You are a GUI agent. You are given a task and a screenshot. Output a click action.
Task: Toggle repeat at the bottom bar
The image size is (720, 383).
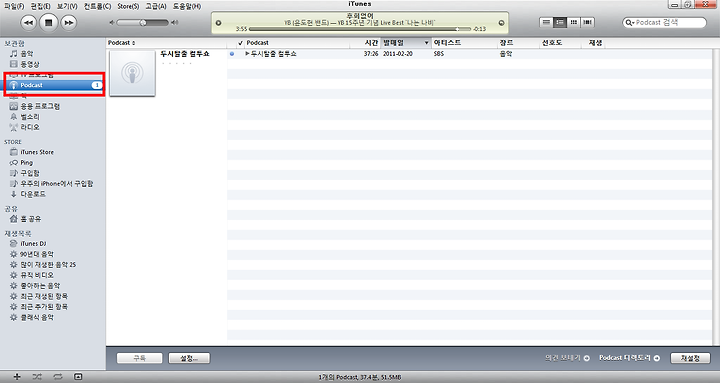click(x=57, y=377)
